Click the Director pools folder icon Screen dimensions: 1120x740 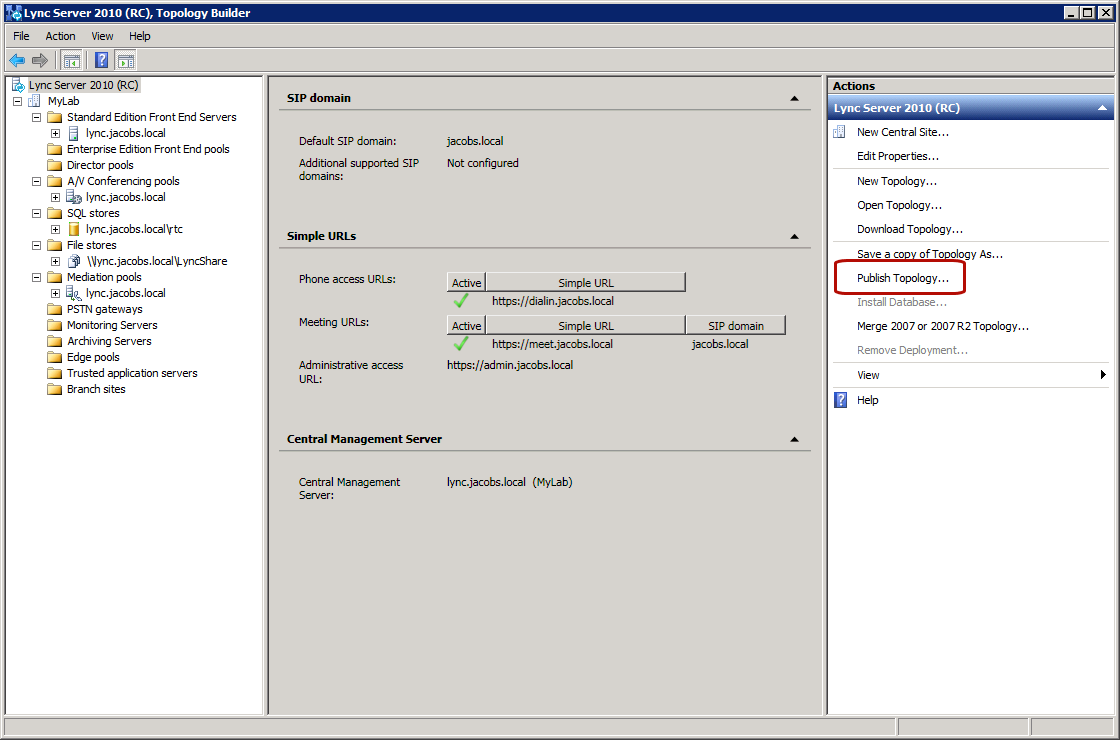coord(55,165)
